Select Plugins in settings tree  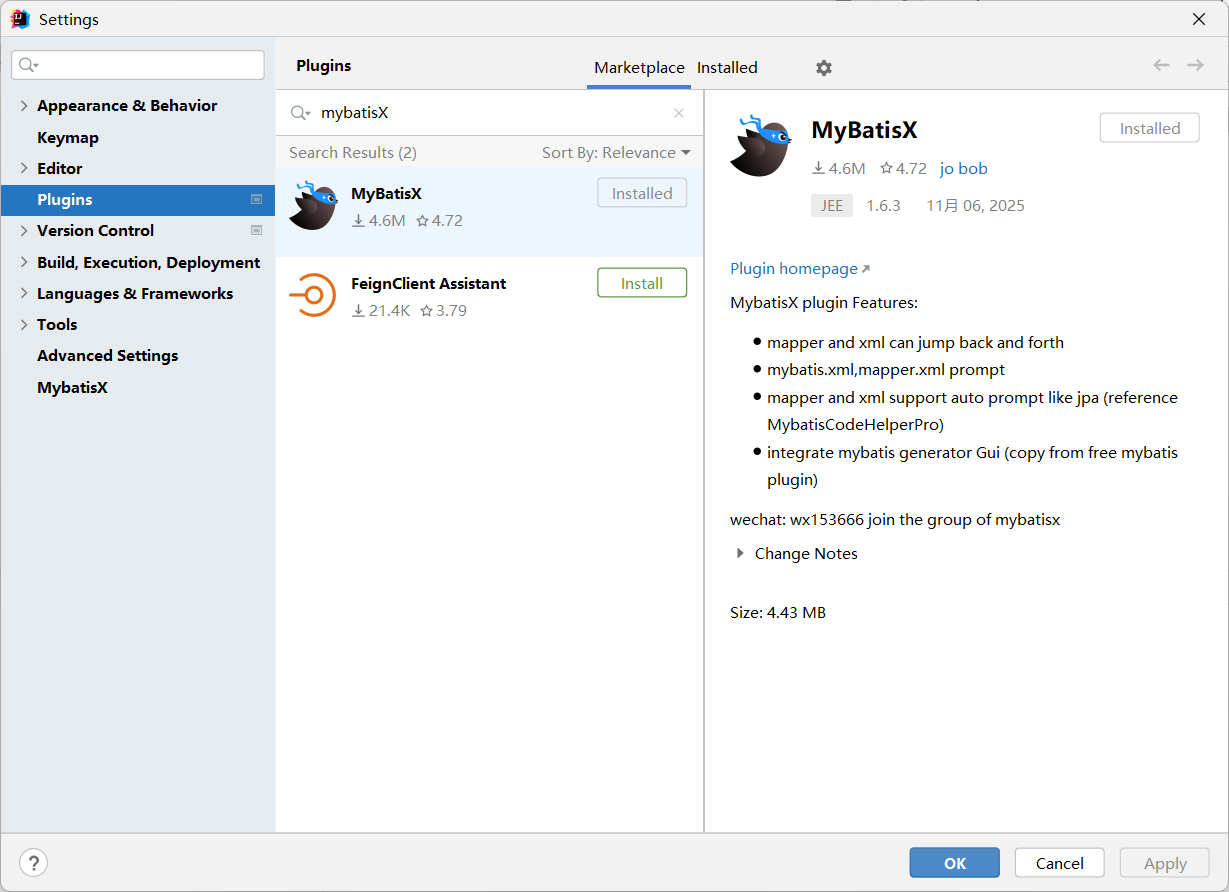click(x=138, y=200)
